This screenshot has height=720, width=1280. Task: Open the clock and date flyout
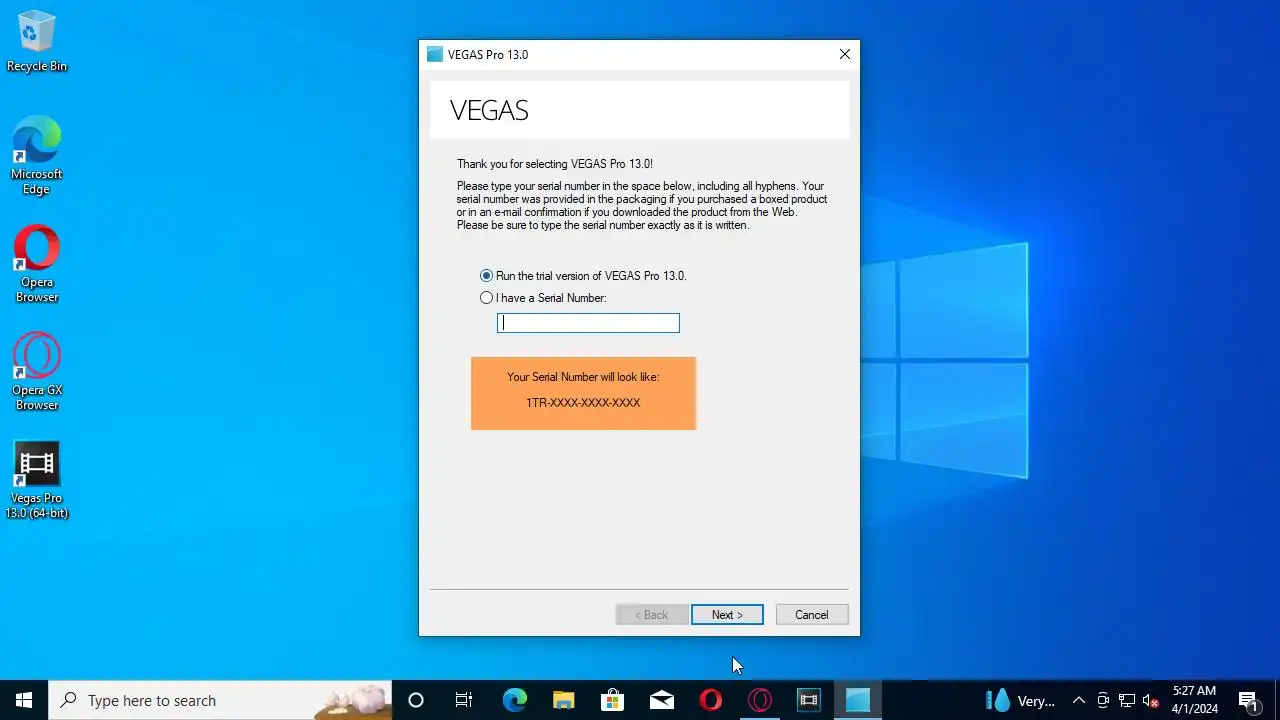pyautogui.click(x=1195, y=700)
